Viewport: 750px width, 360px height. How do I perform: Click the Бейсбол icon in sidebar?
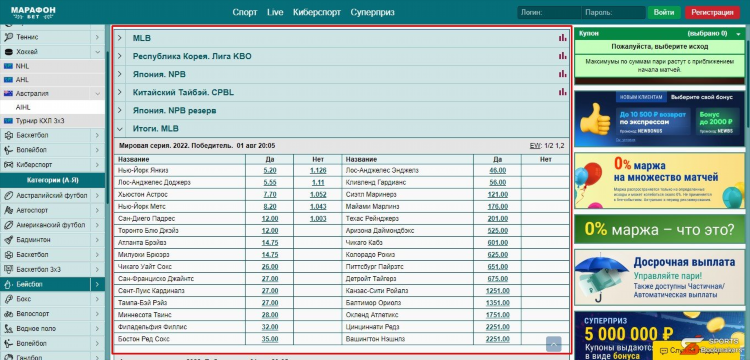click(8, 284)
